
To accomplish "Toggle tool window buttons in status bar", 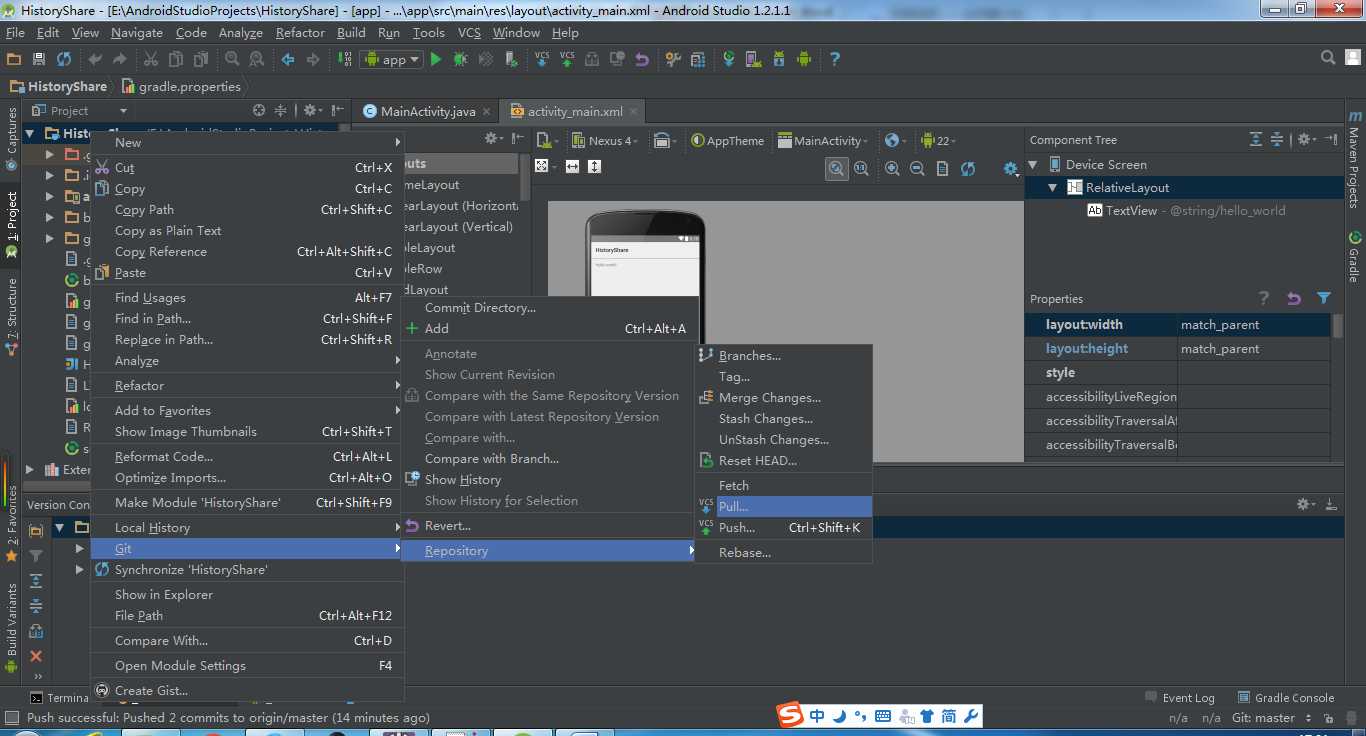I will [x=11, y=717].
